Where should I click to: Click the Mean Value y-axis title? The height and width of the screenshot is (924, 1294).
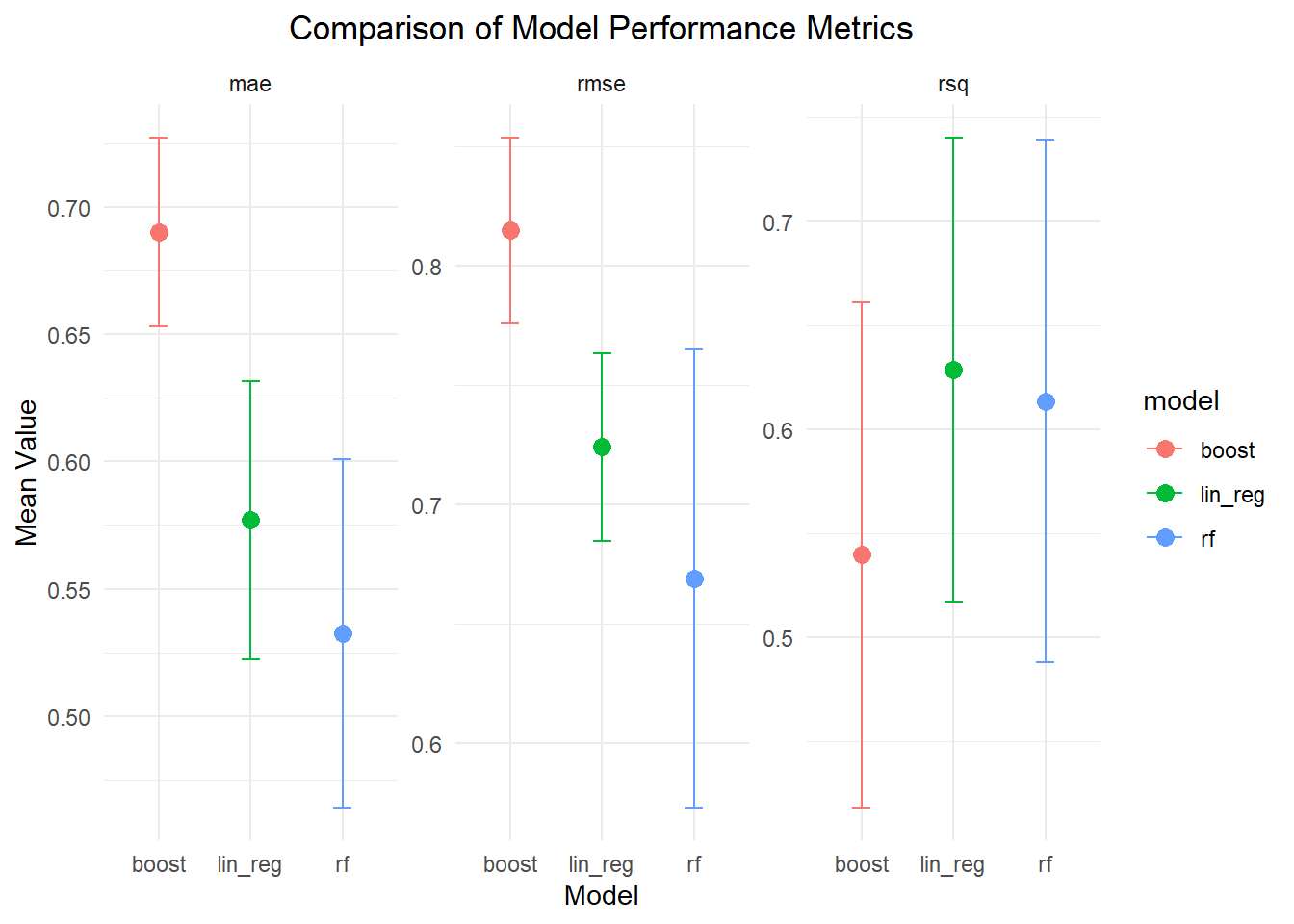(27, 473)
